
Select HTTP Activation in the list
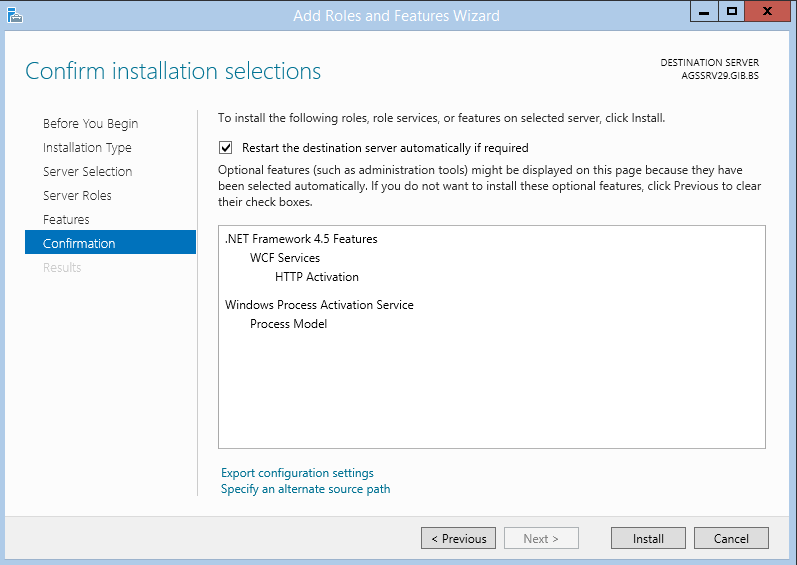317,277
